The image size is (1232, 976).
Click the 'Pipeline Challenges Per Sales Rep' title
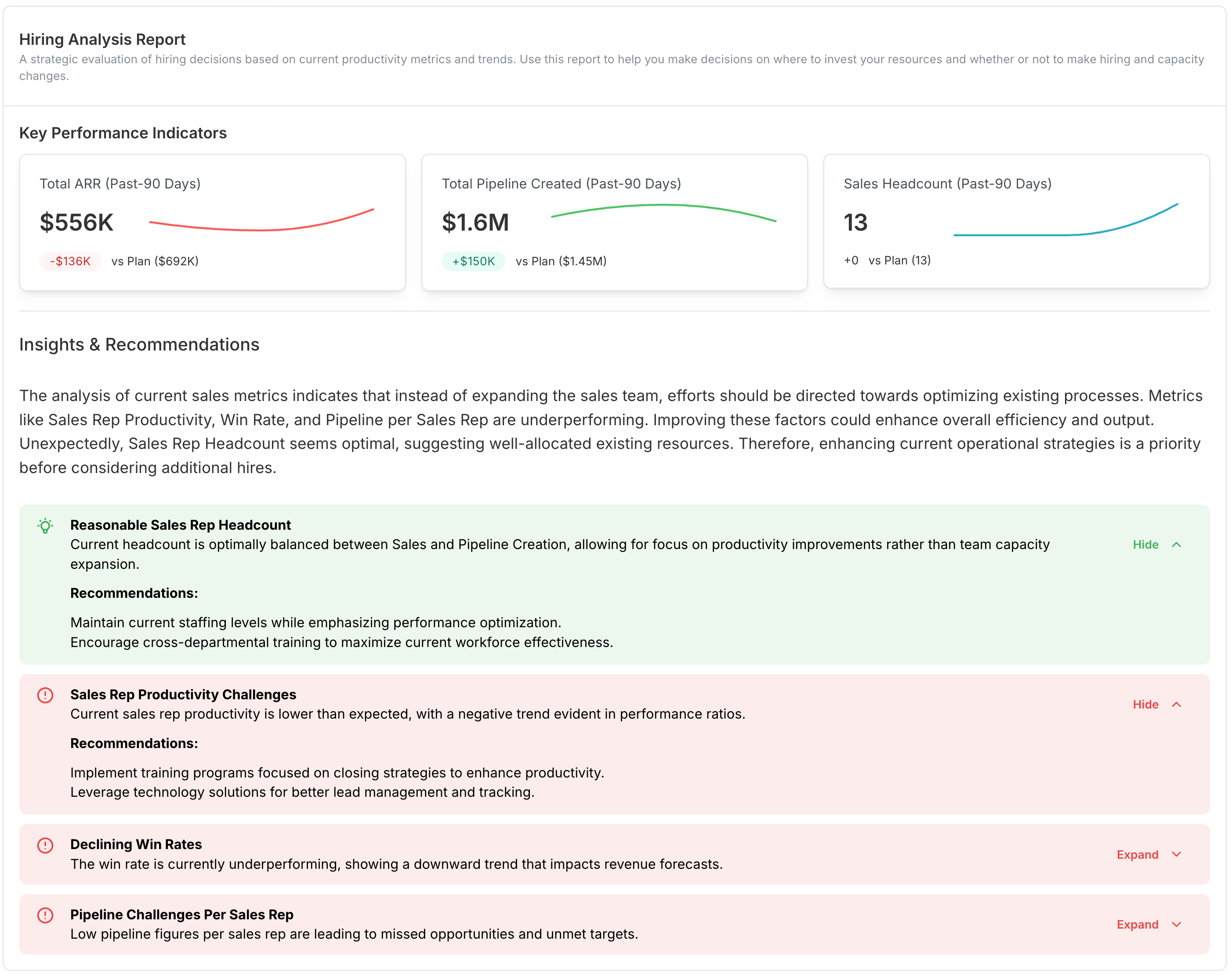pos(182,915)
